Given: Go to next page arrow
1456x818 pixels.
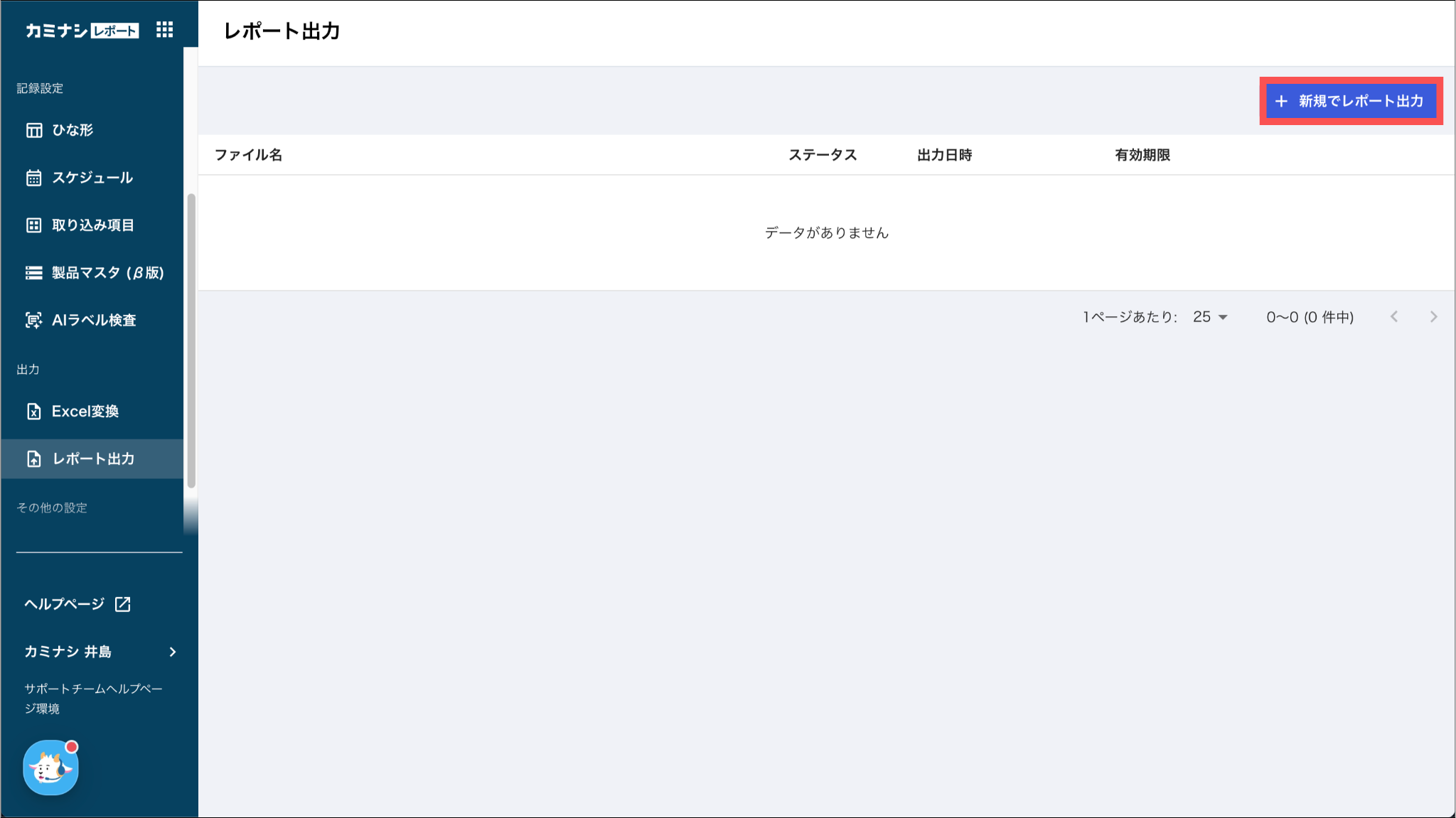Looking at the screenshot, I should pos(1433,317).
